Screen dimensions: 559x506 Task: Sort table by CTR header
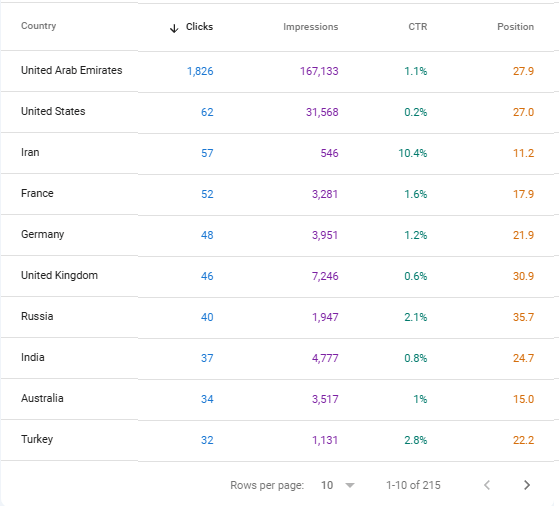click(417, 27)
